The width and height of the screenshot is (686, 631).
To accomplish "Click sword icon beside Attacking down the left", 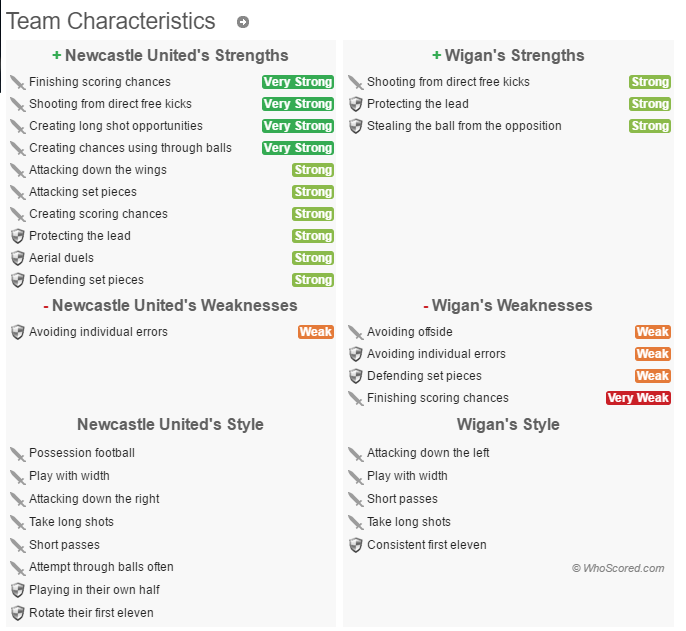I will pyautogui.click(x=356, y=454).
